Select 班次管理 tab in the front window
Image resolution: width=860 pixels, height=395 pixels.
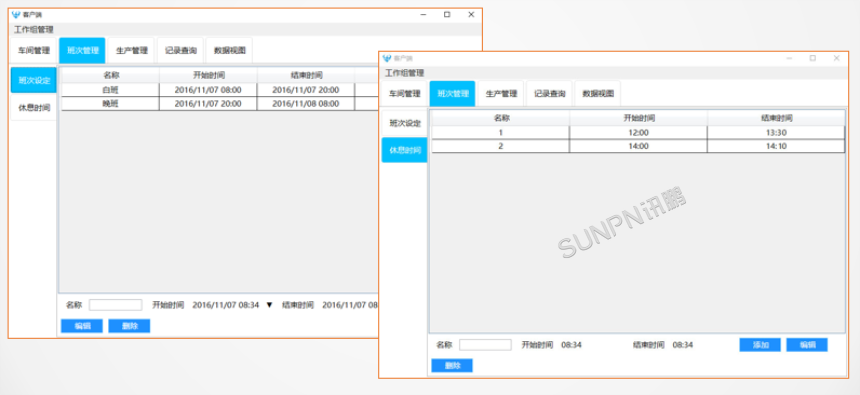(452, 93)
